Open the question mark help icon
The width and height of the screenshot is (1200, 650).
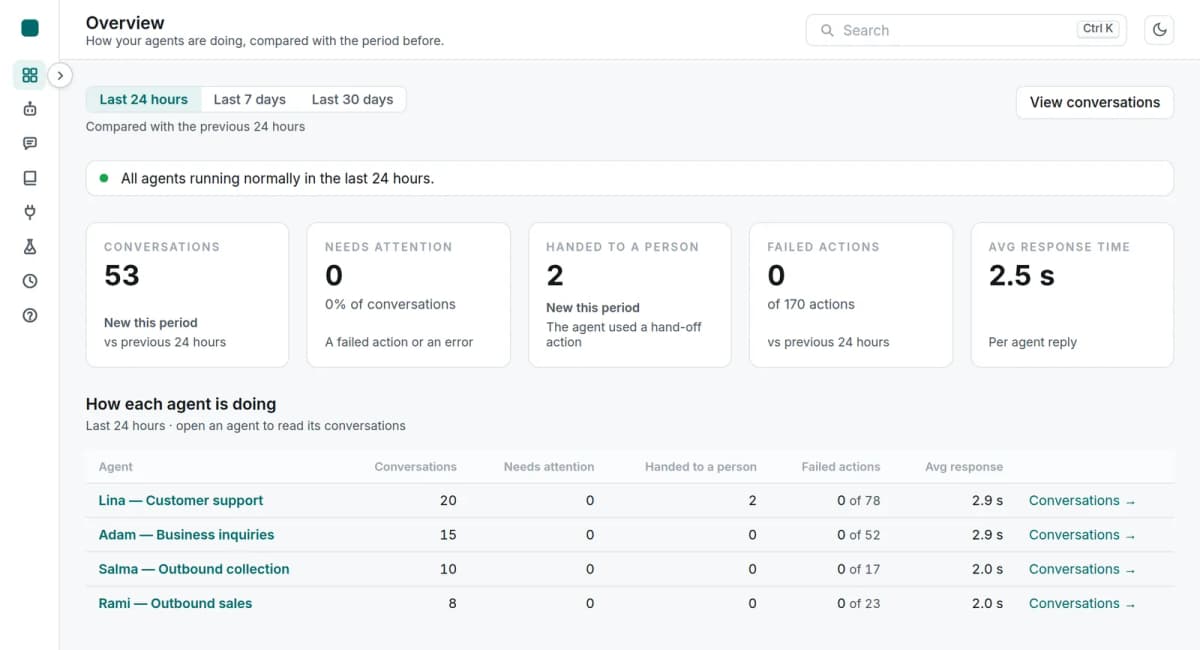[x=30, y=315]
